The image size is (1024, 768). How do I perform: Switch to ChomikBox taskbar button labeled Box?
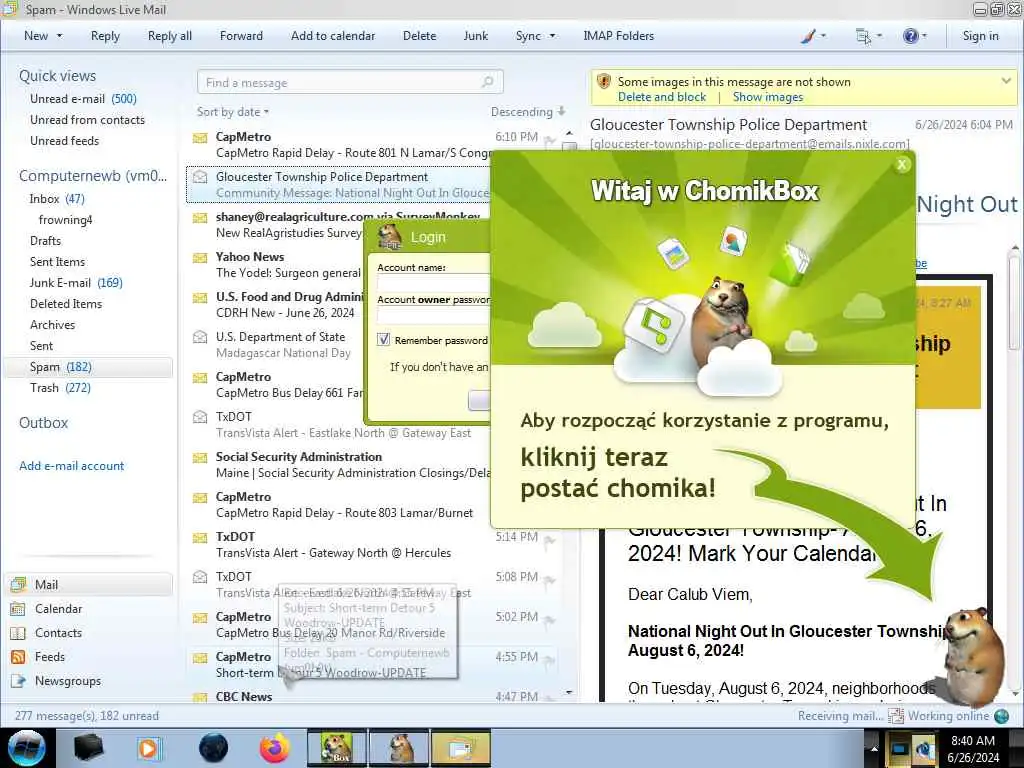point(336,748)
